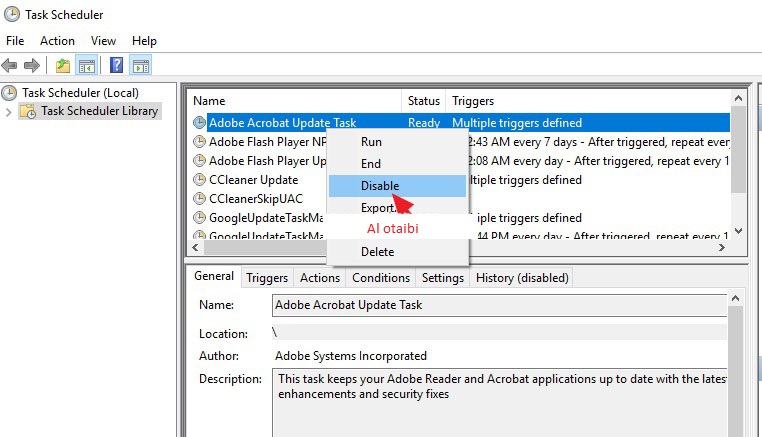Viewport: 762px width, 437px height.
Task: Click the task list scroll up arrow
Action: pyautogui.click(x=739, y=98)
